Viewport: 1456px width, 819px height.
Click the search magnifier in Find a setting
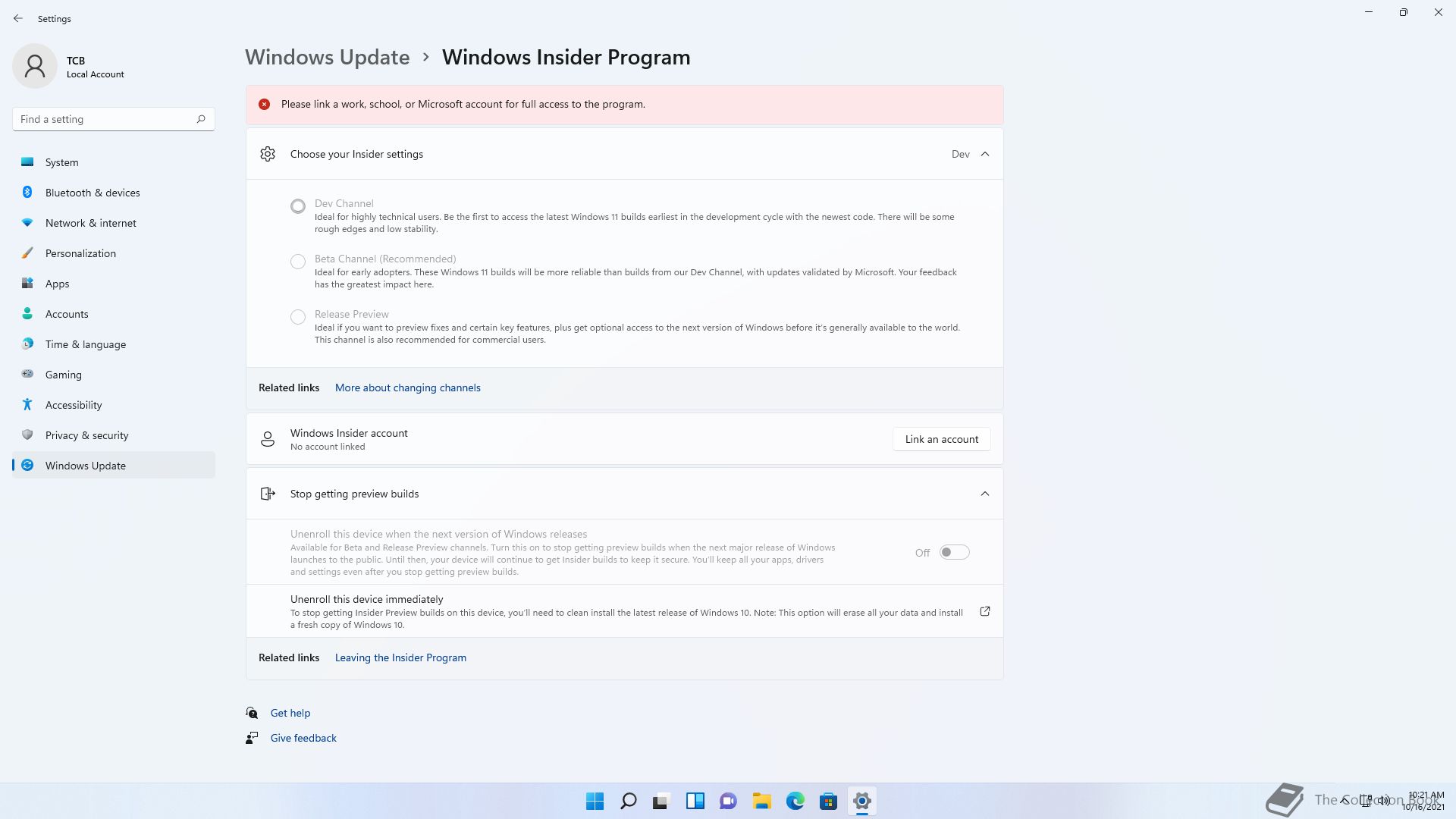point(201,119)
